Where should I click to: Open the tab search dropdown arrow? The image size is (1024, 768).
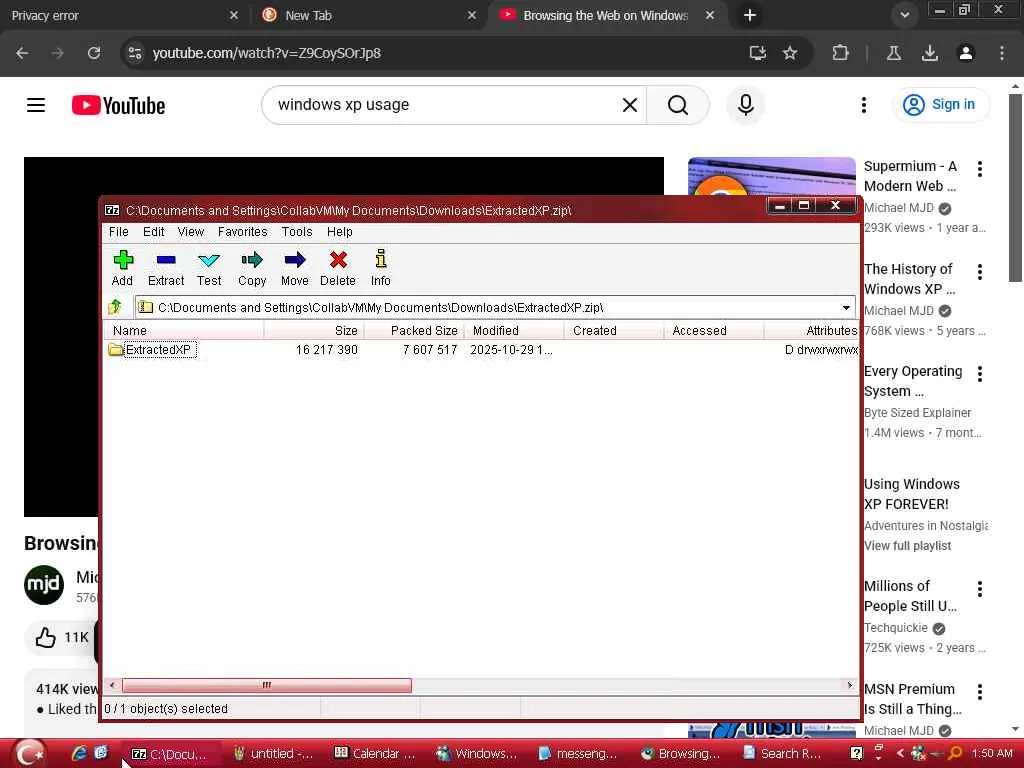pos(904,15)
